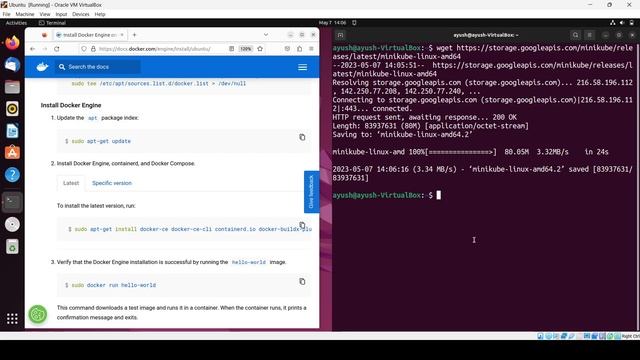The image size is (640, 360).
Task: Open VirtualBox Help menu
Action: (100, 14)
